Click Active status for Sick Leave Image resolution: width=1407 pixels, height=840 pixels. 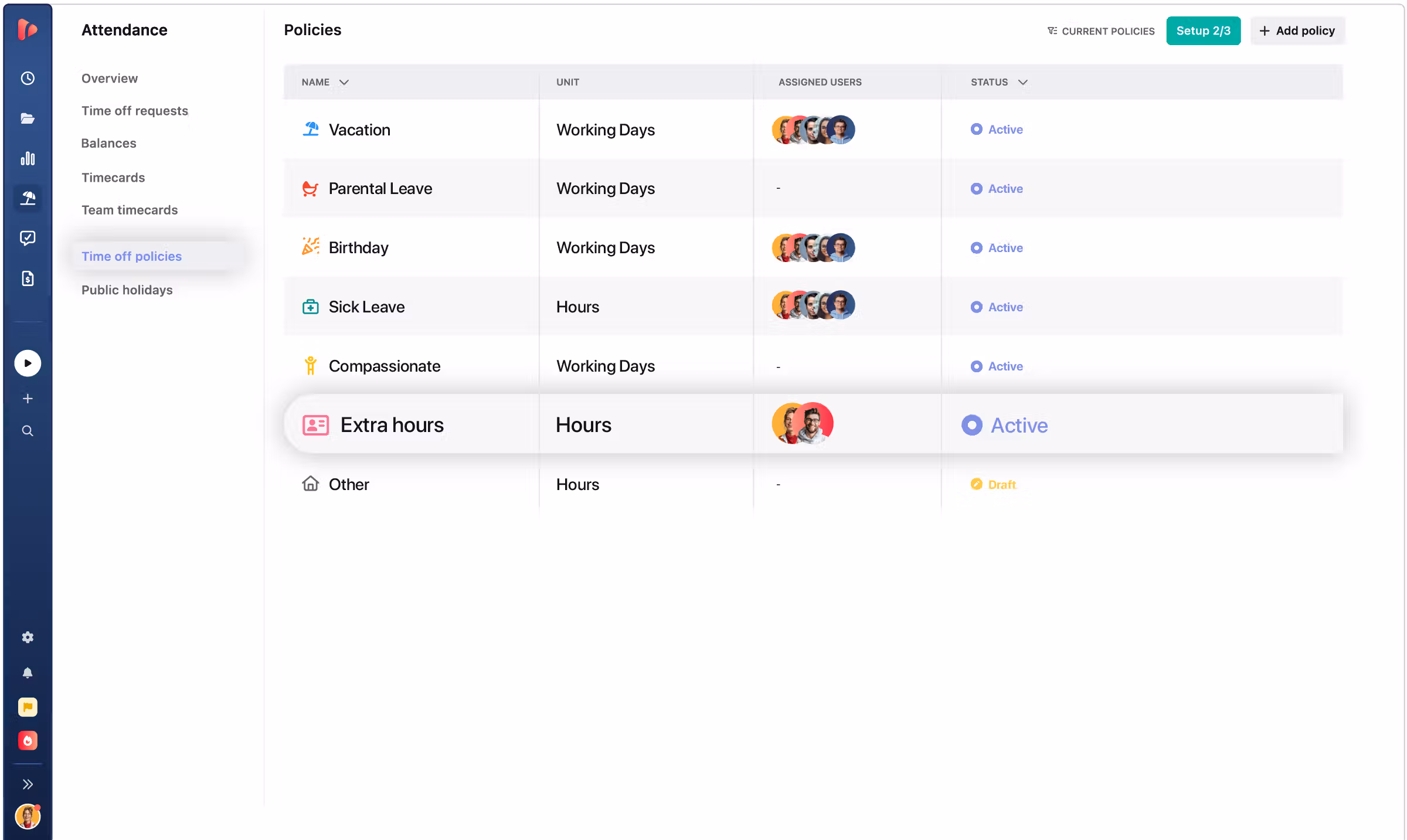(x=997, y=307)
